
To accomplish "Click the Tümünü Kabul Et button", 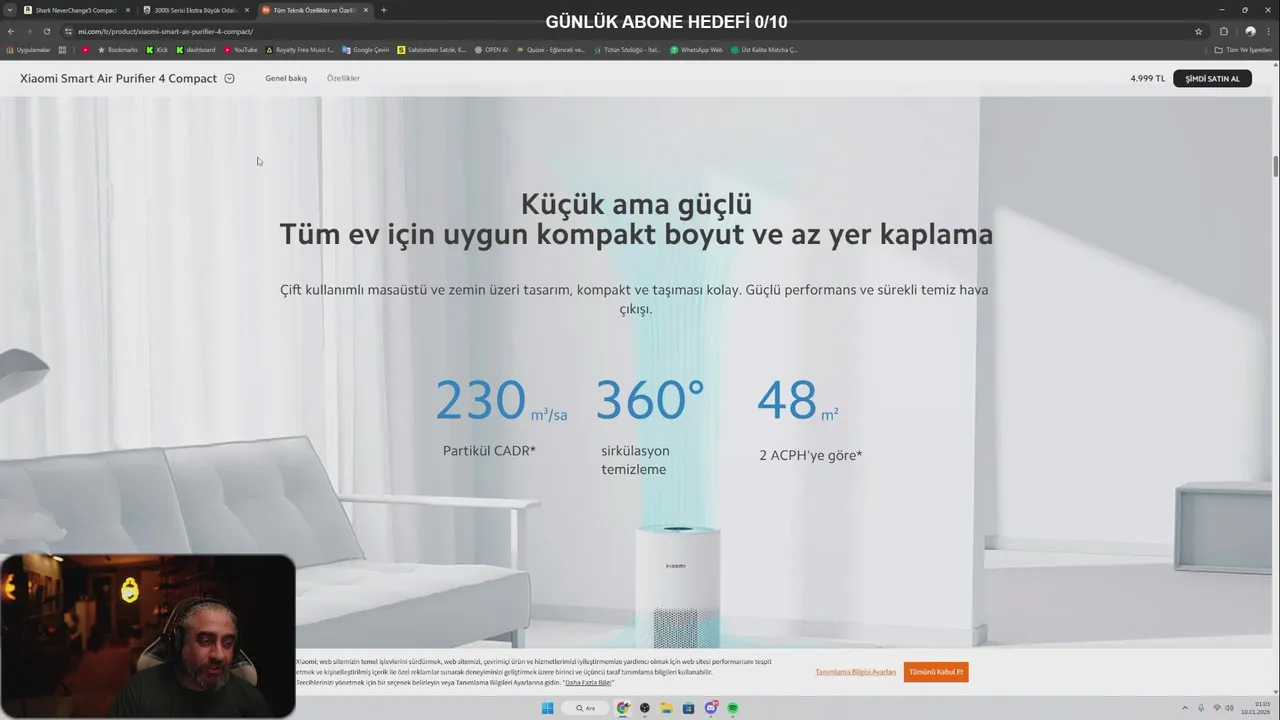I will tap(936, 672).
